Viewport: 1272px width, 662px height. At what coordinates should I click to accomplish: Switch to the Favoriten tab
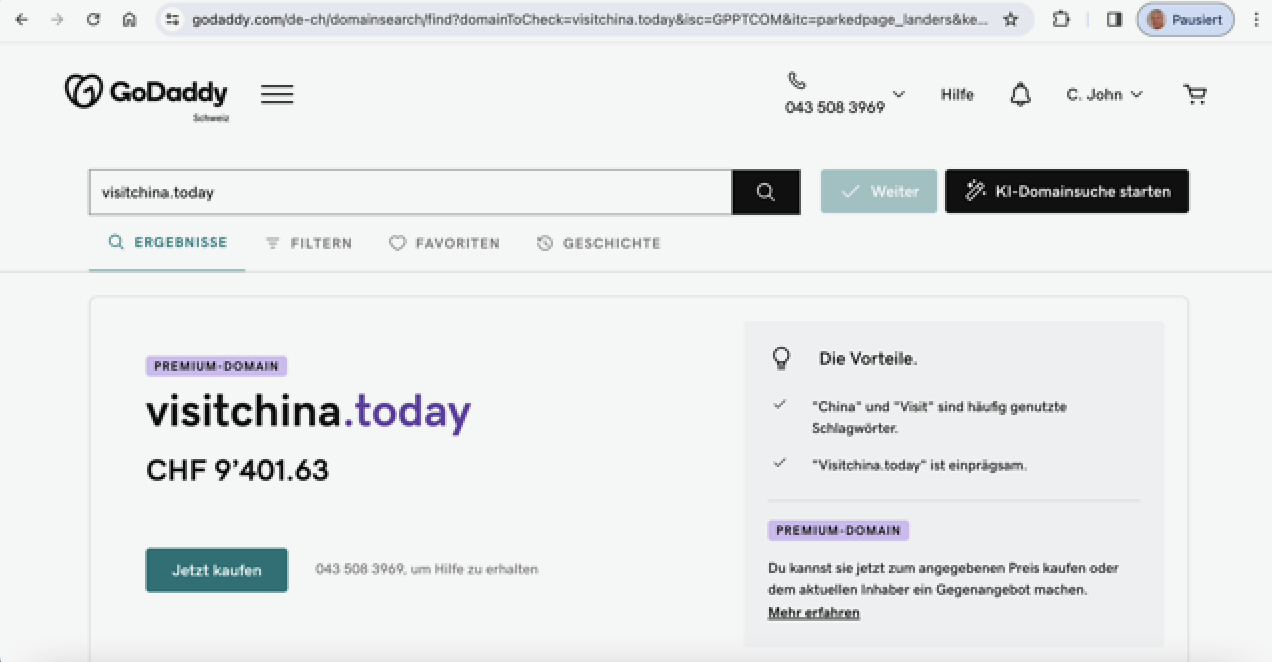[444, 243]
